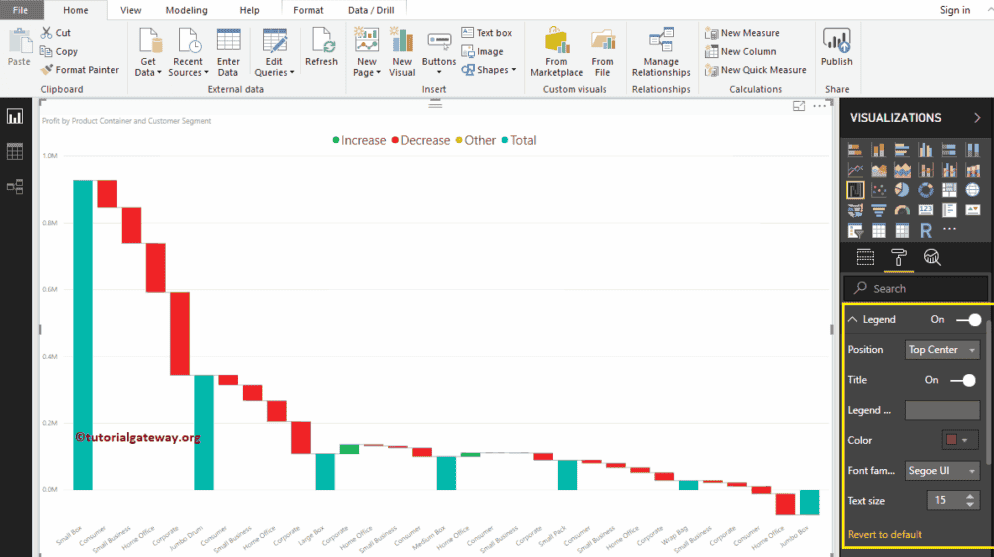Import more custom visuals via ellipsis
Viewport: 994px width, 557px height.
(x=949, y=229)
